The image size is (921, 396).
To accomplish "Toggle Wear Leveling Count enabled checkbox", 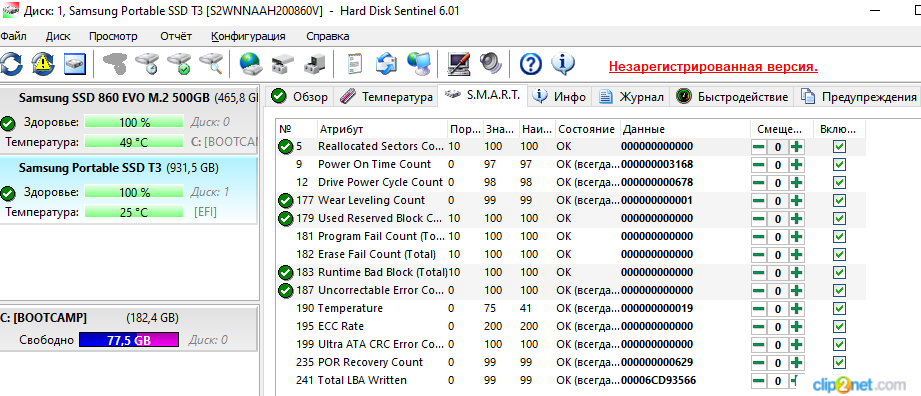I will coord(839,200).
